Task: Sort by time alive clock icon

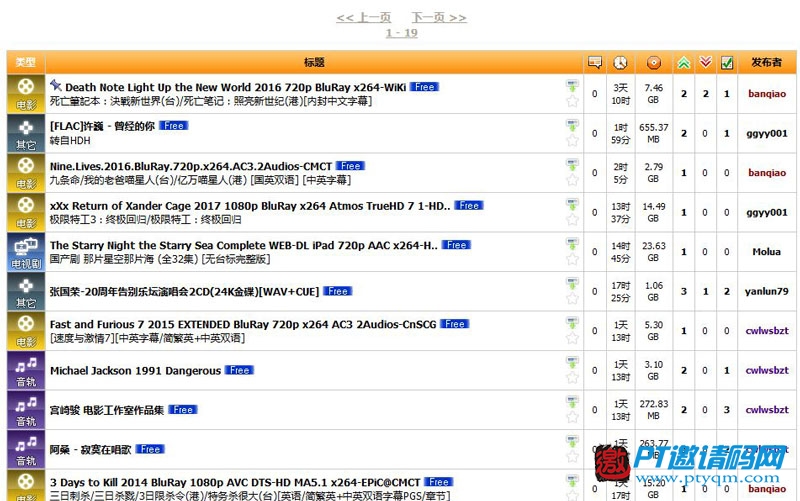Action: pos(621,62)
